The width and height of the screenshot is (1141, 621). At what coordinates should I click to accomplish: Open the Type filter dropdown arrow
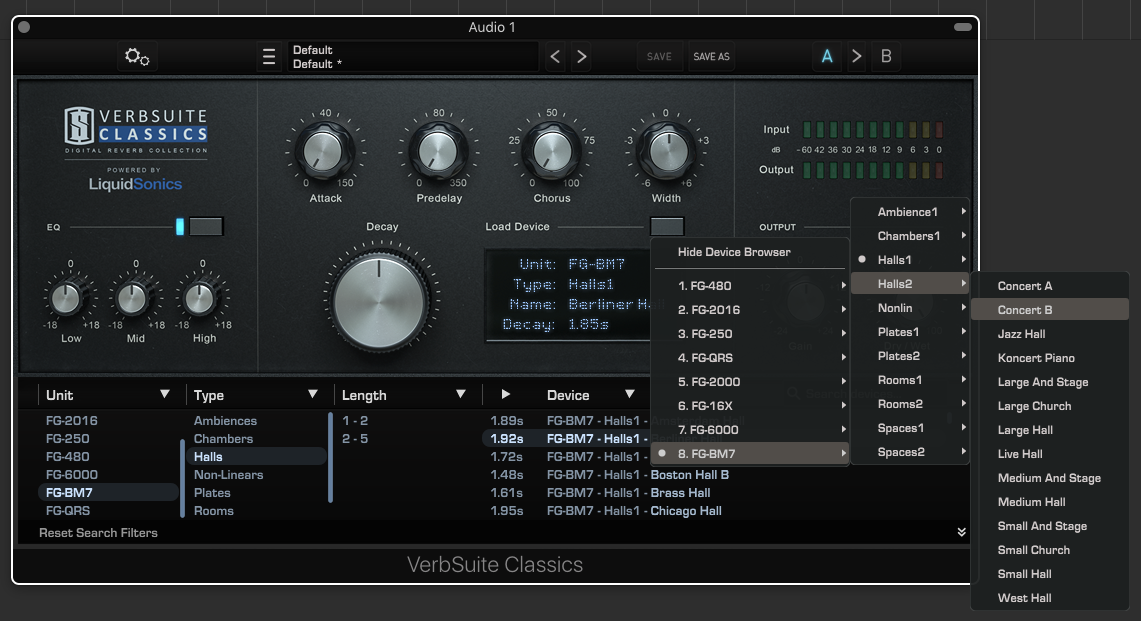tap(312, 394)
